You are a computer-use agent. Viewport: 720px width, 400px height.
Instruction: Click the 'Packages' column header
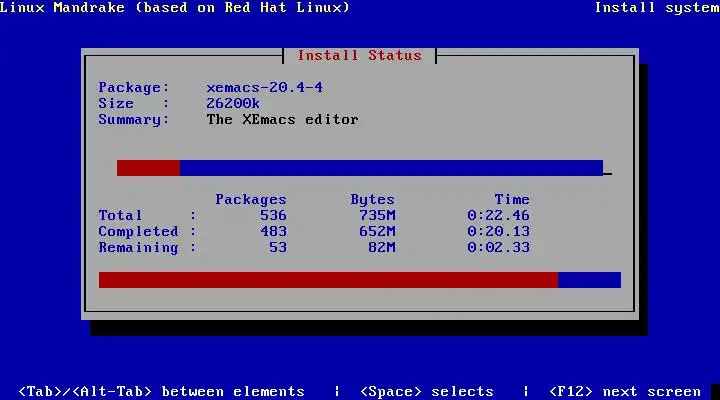click(251, 199)
